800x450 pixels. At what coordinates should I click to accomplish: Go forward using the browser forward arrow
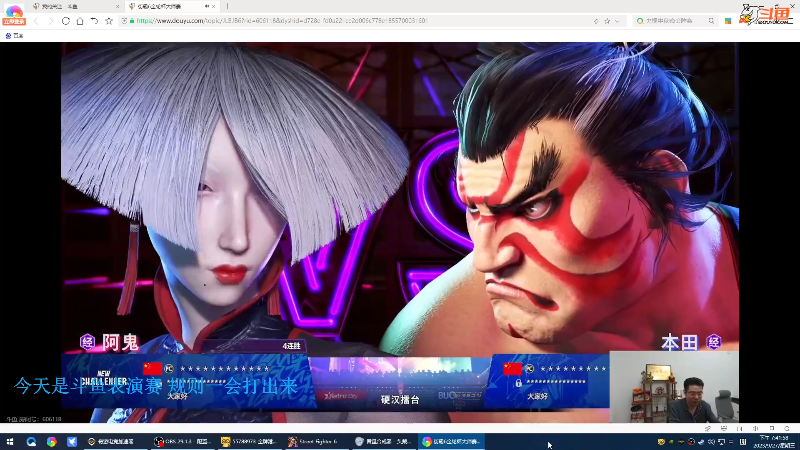click(x=51, y=21)
